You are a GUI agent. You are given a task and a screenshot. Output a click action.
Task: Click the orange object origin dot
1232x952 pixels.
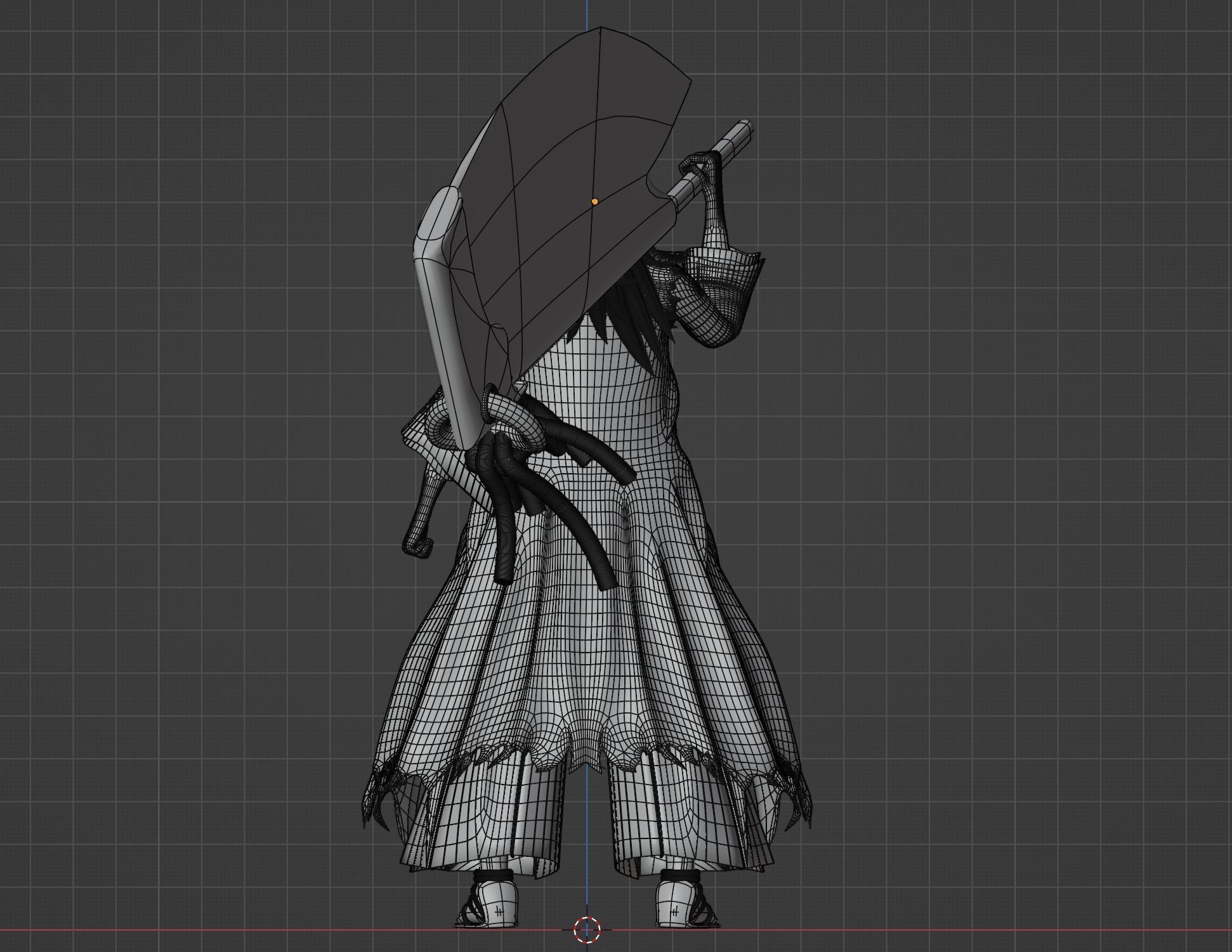[x=594, y=201]
